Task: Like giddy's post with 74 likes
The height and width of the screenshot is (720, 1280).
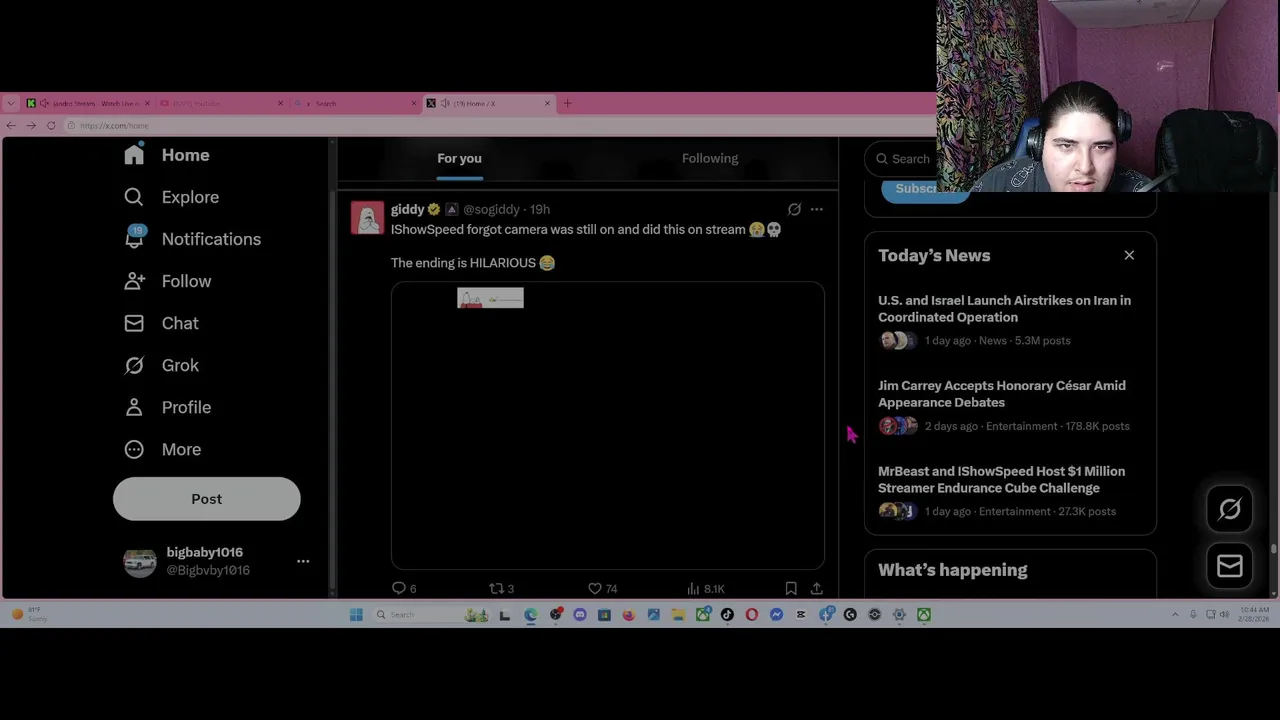Action: (602, 588)
